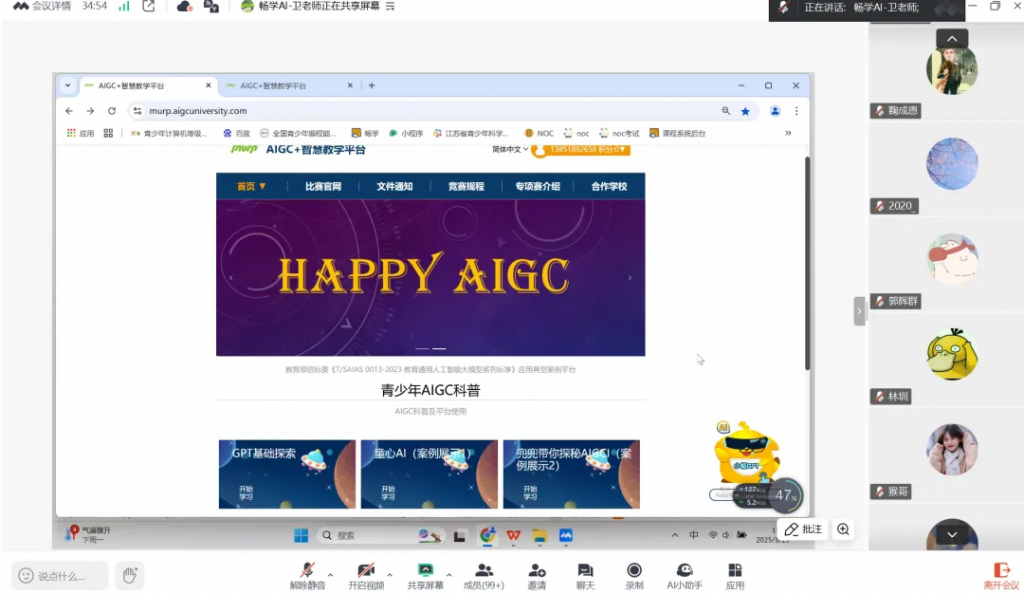
Task: Open the GPT基础探索 course card
Action: click(287, 475)
